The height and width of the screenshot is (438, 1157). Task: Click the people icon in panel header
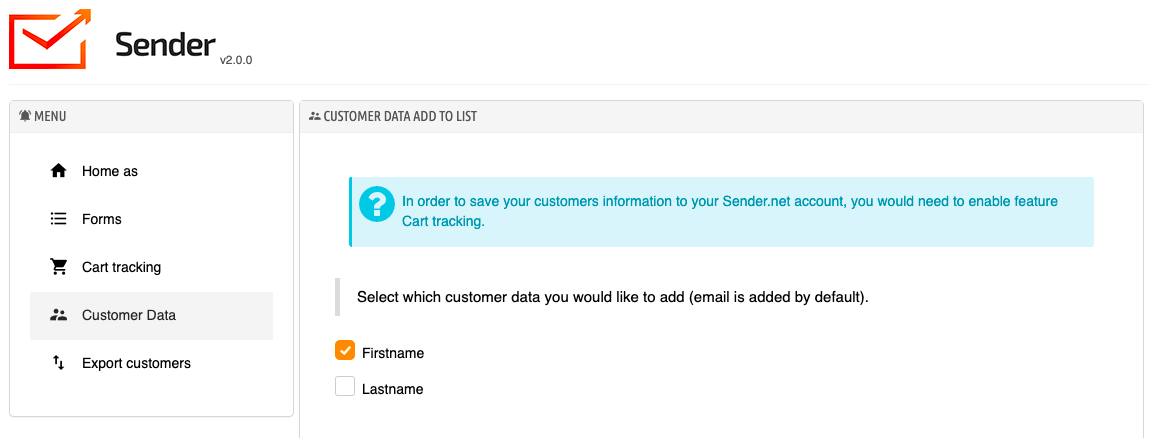(315, 116)
